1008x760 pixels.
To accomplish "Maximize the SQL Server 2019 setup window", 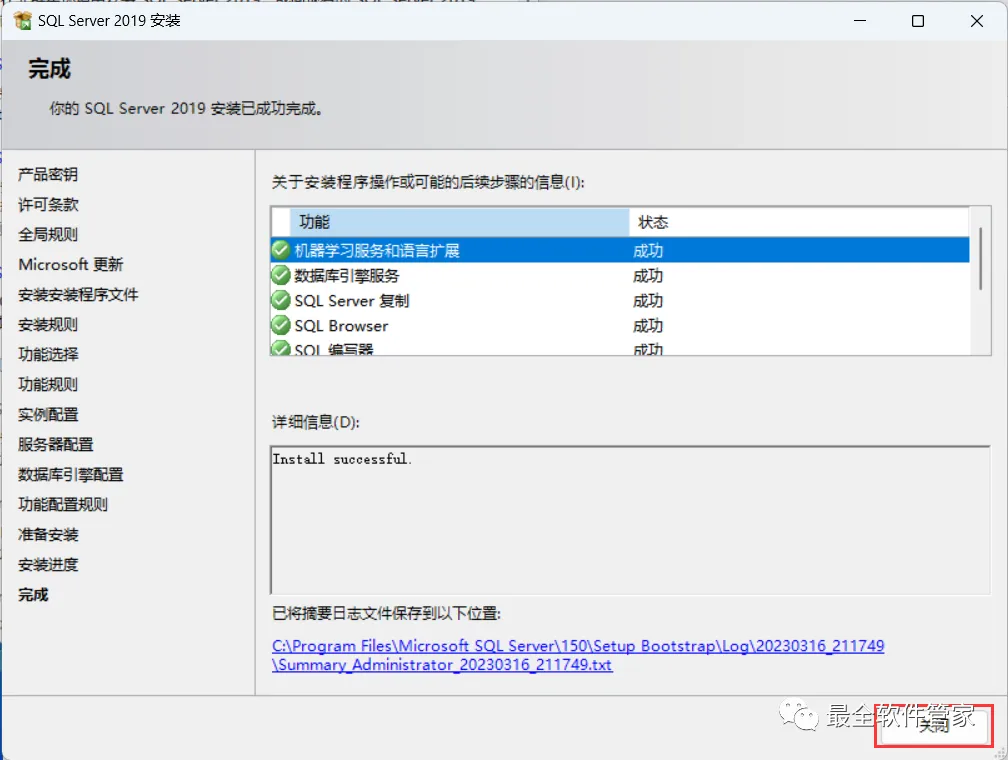I will (x=918, y=21).
